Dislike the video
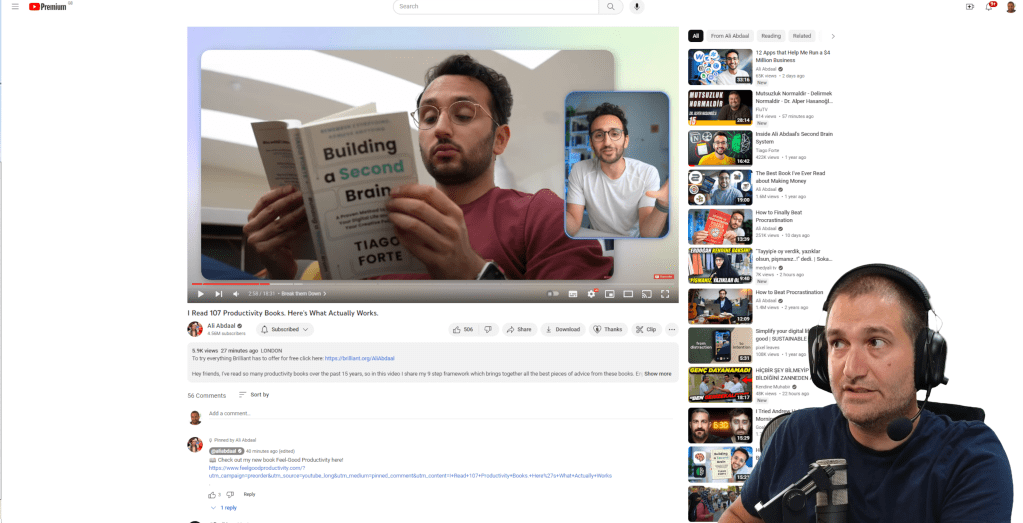The image size is (1023, 523). click(x=488, y=329)
